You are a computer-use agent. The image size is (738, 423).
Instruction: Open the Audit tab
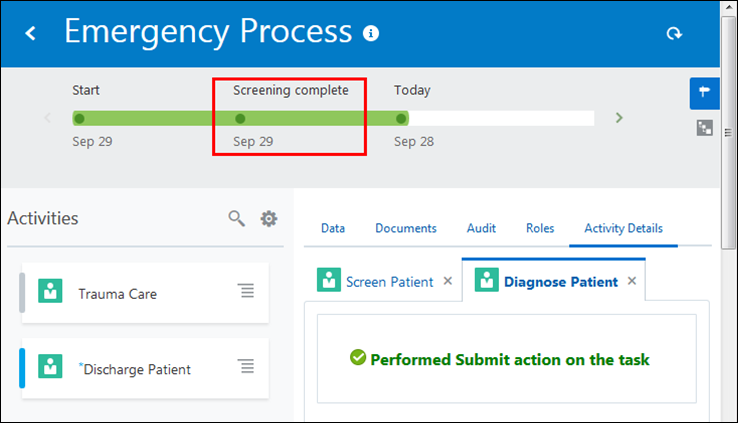(x=481, y=228)
